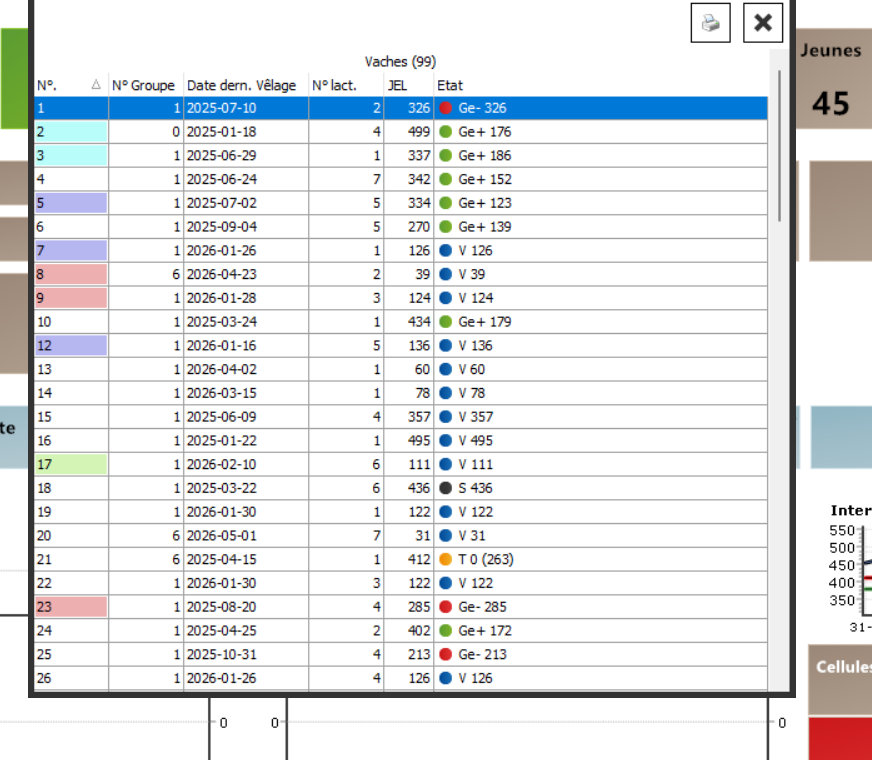The height and width of the screenshot is (760, 872).
Task: Click green status dot of Ge+ 172
Action: pos(445,630)
